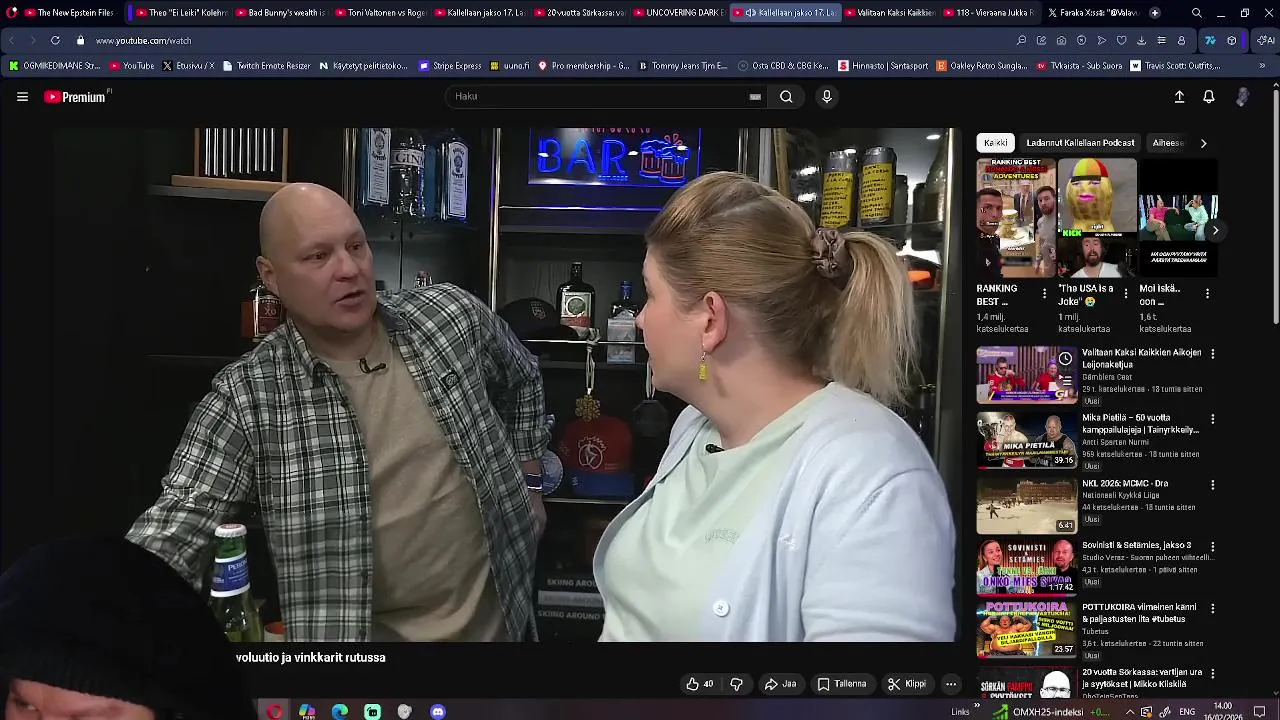
Task: Open YouTube notifications bell
Action: pos(1209,97)
